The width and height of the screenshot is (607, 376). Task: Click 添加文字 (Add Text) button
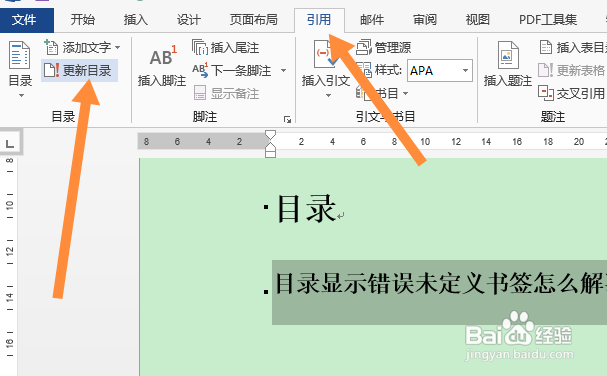point(78,48)
